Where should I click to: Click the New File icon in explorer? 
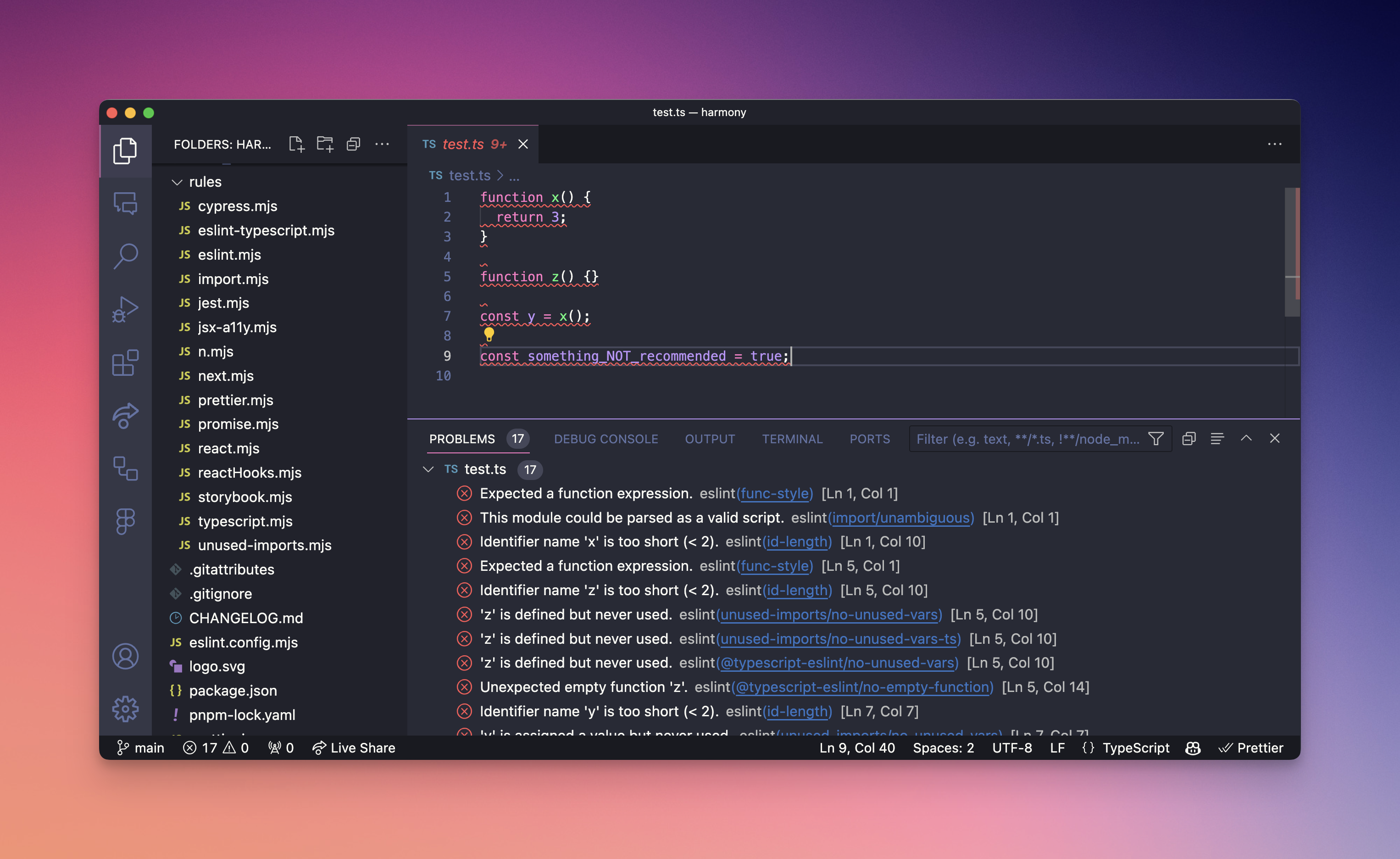tap(297, 145)
